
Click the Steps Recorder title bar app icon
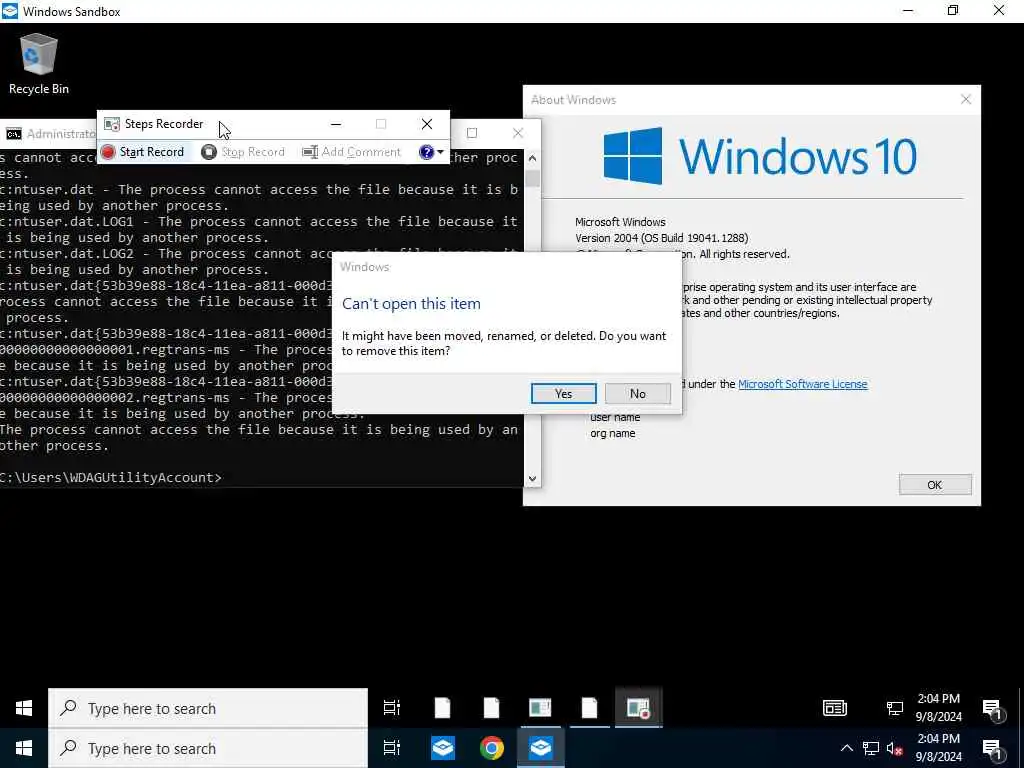click(x=112, y=124)
